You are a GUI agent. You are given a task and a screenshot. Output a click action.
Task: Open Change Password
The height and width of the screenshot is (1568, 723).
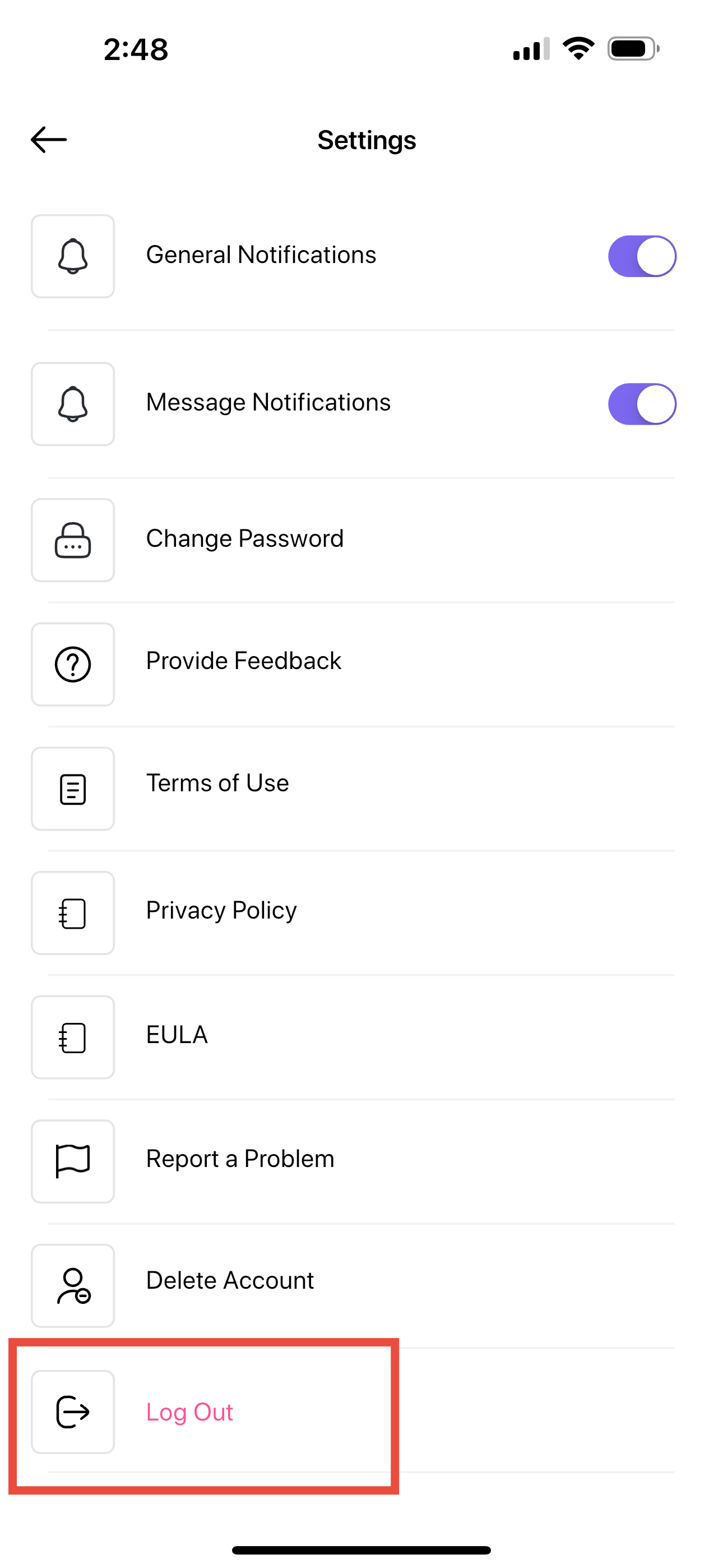pyautogui.click(x=361, y=540)
